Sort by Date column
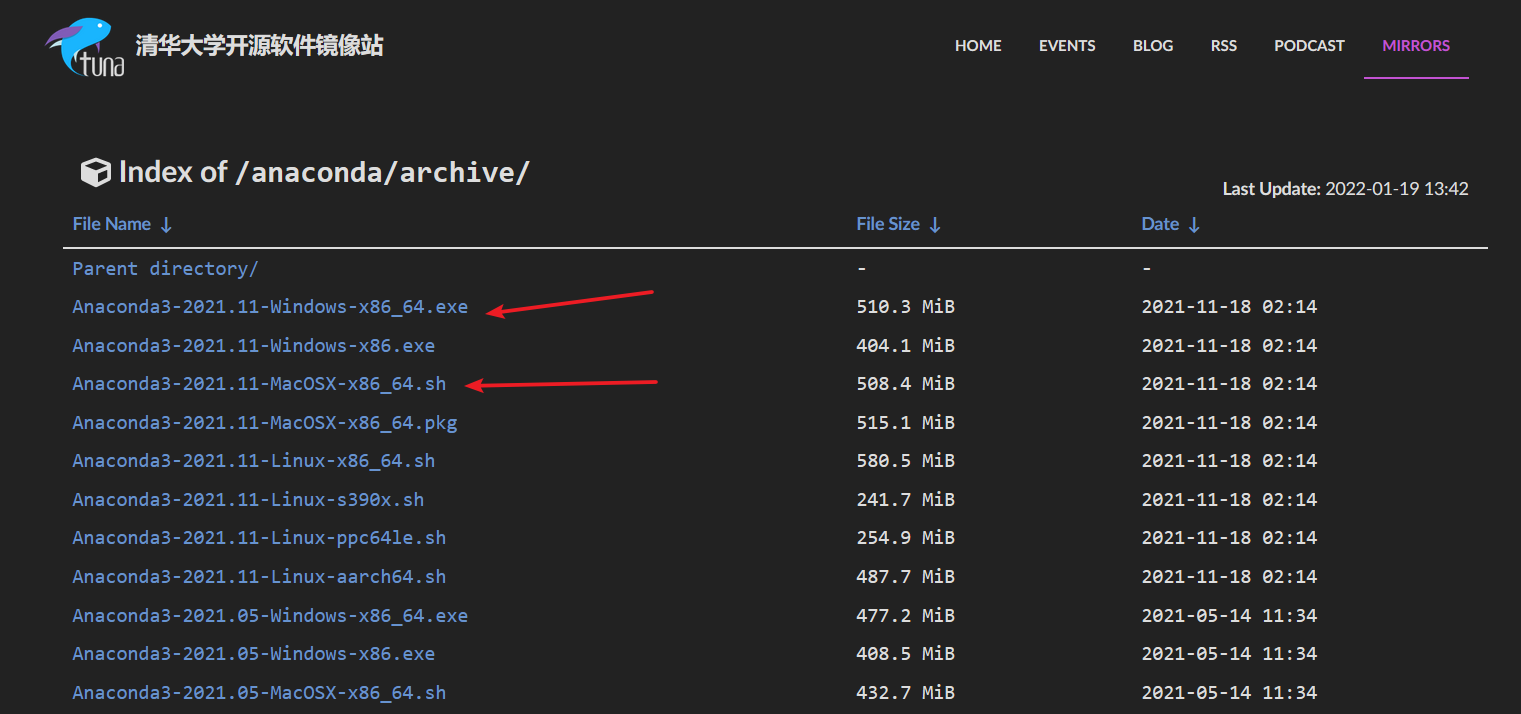The image size is (1521, 714). [x=1170, y=224]
